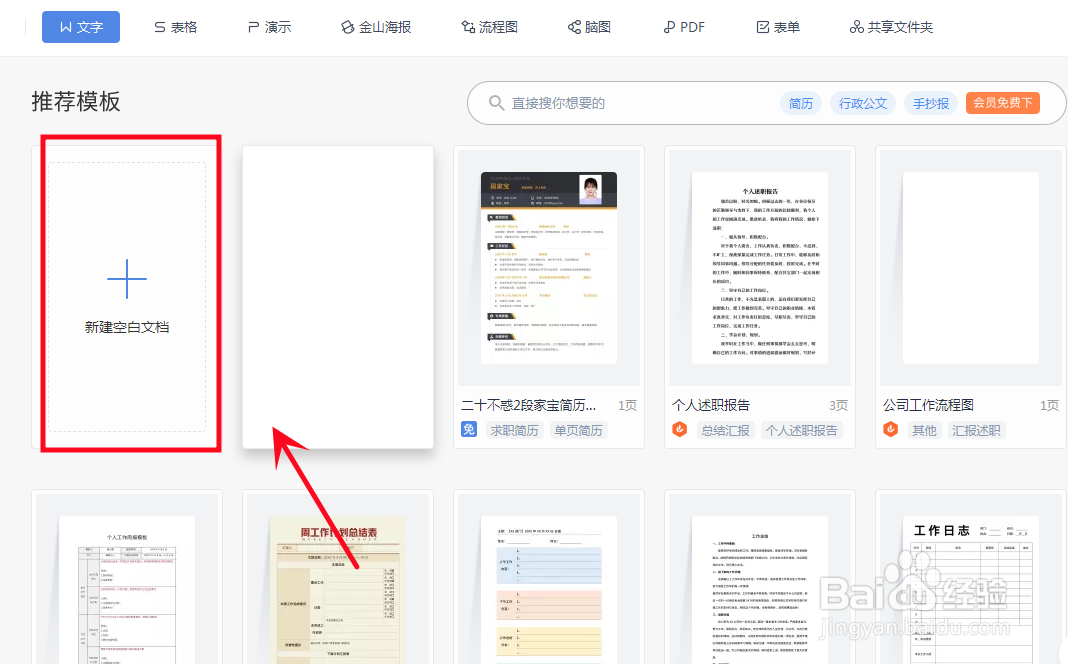Select the 求职简历 tag

[x=514, y=430]
